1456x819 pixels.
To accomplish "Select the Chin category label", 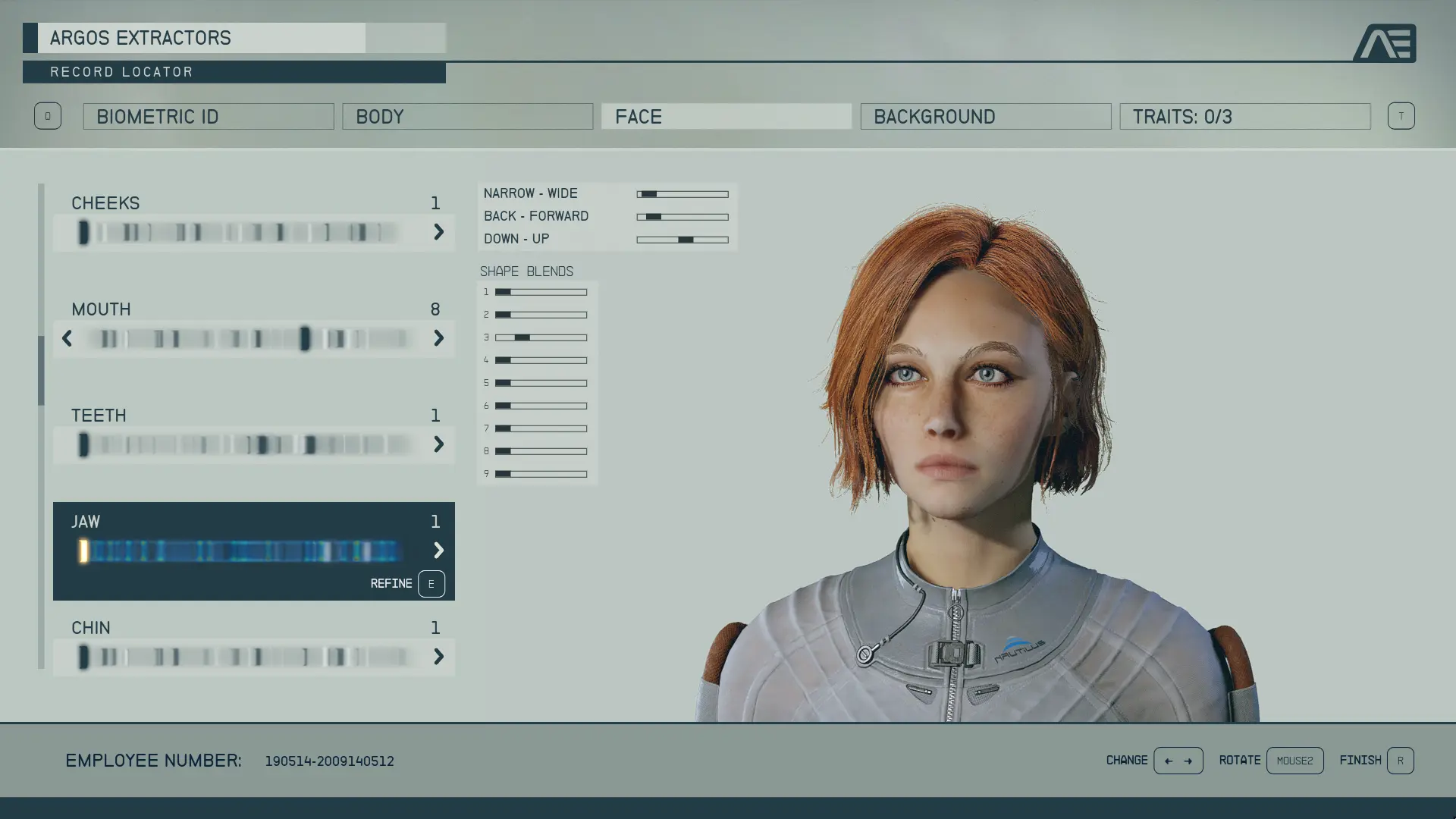I will pyautogui.click(x=91, y=628).
